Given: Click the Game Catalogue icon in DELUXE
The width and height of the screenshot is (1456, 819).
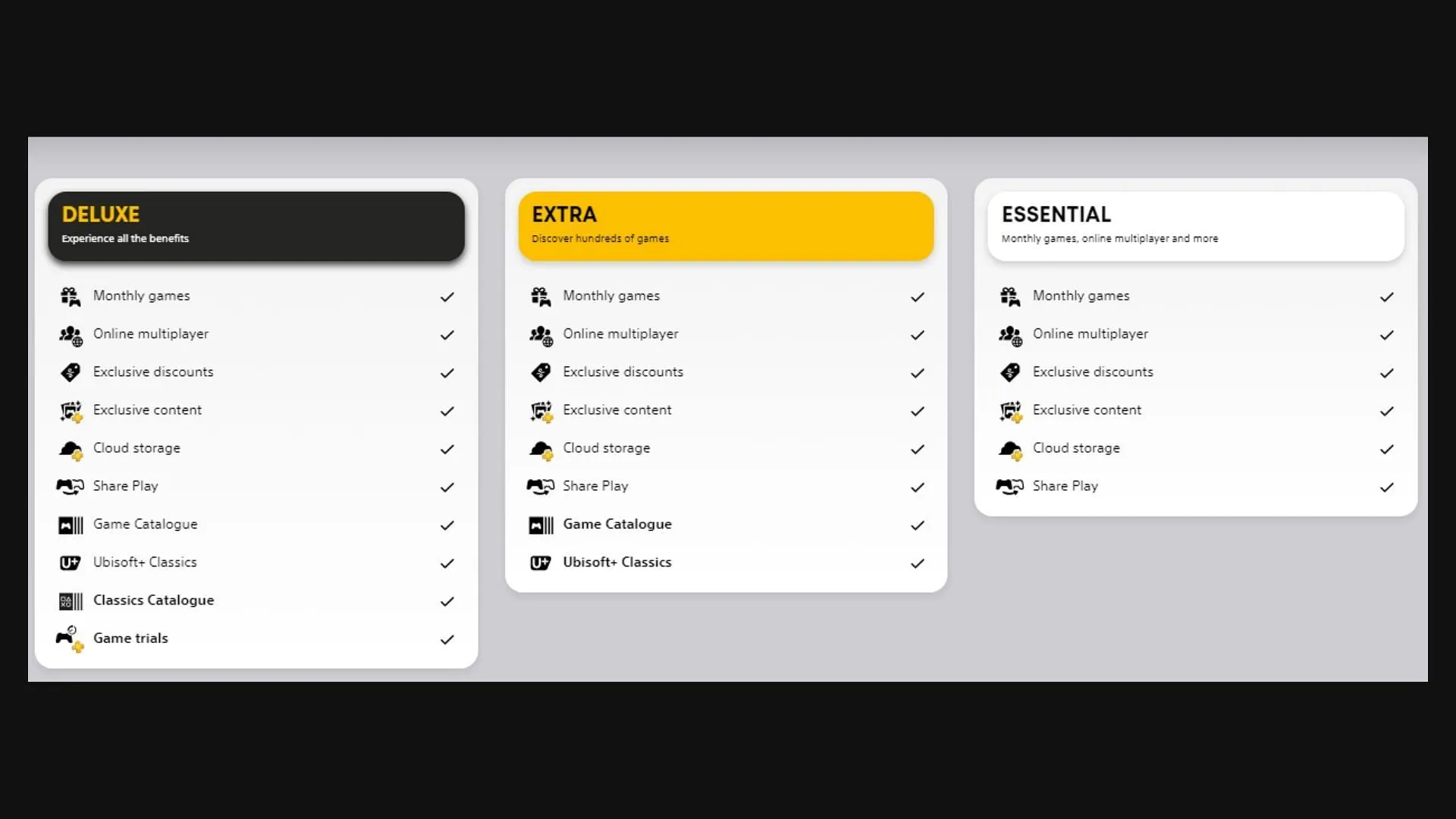Looking at the screenshot, I should coord(69,524).
